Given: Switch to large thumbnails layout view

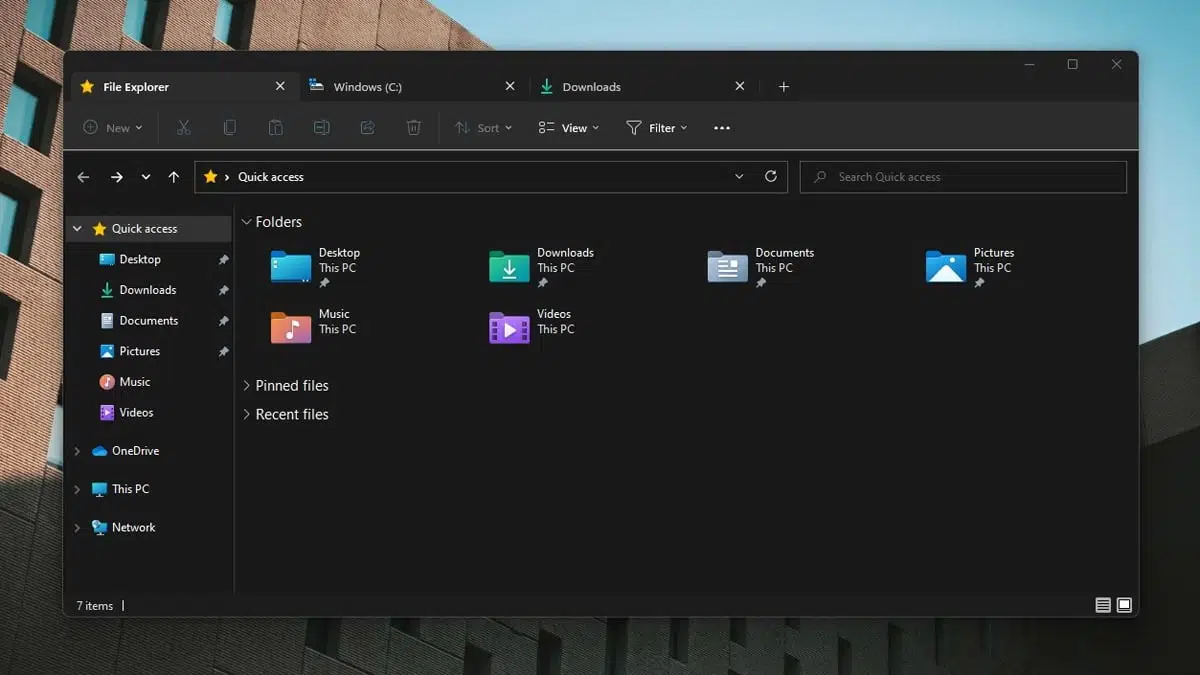Looking at the screenshot, I should click(x=1124, y=604).
